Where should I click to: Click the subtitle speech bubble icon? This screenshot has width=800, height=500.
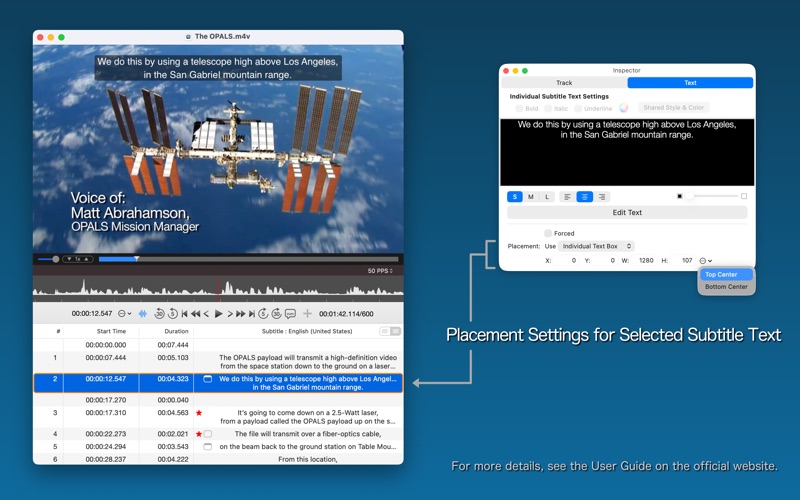[290, 314]
